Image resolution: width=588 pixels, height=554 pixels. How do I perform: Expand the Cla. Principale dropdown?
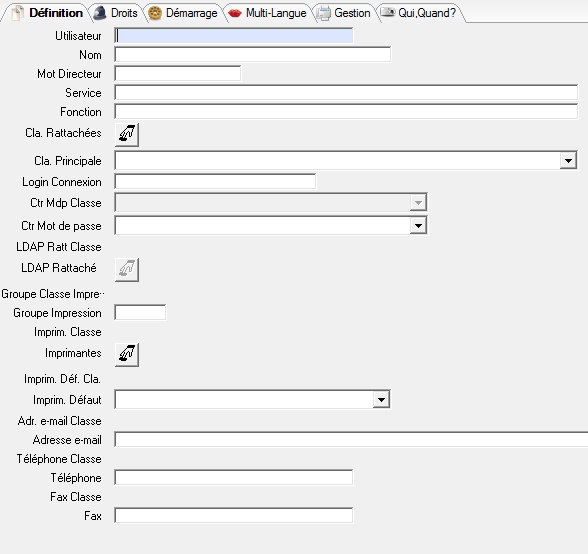click(x=568, y=161)
